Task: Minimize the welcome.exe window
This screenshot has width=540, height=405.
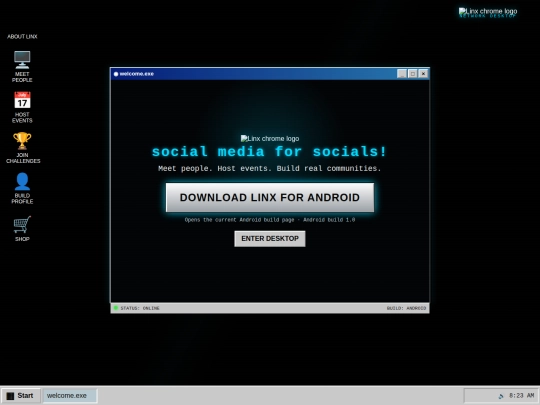Action: coord(402,74)
